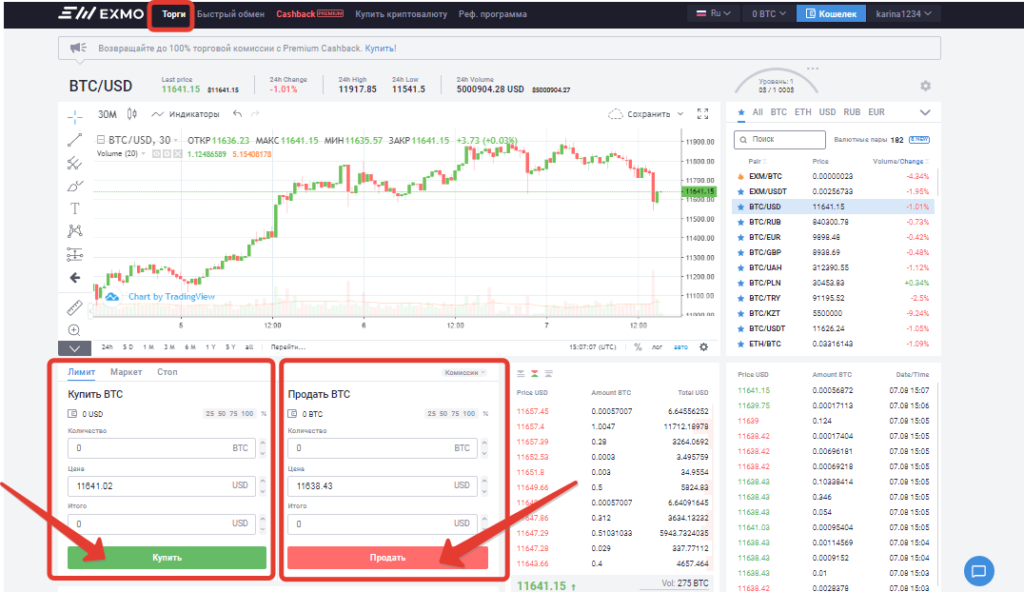1024x592 pixels.
Task: Select the brush drawing tool
Action: point(75,186)
